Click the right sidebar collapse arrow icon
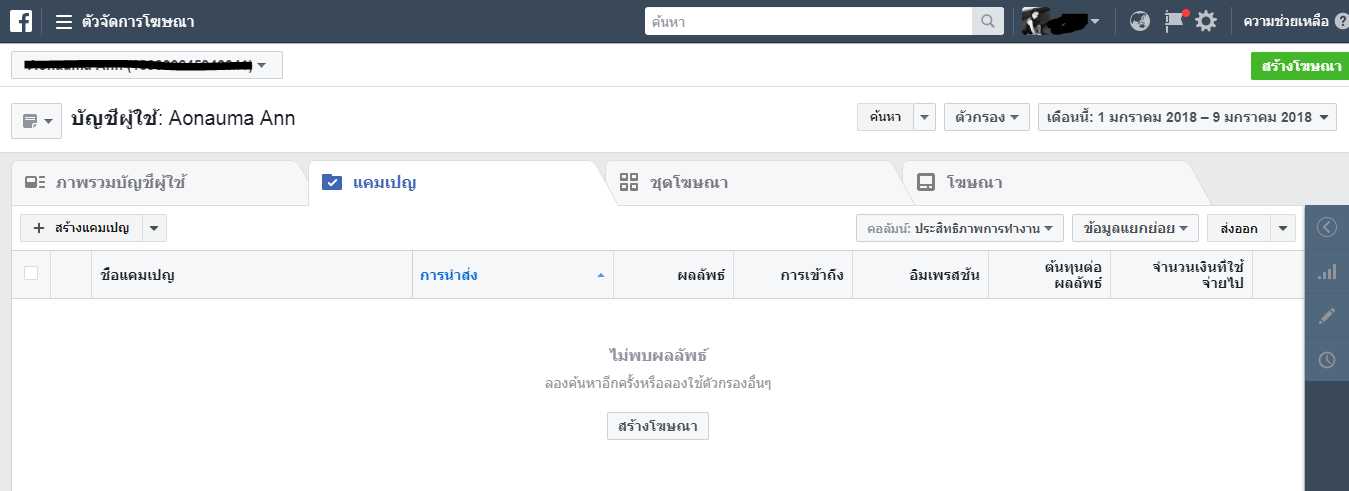 [1327, 227]
